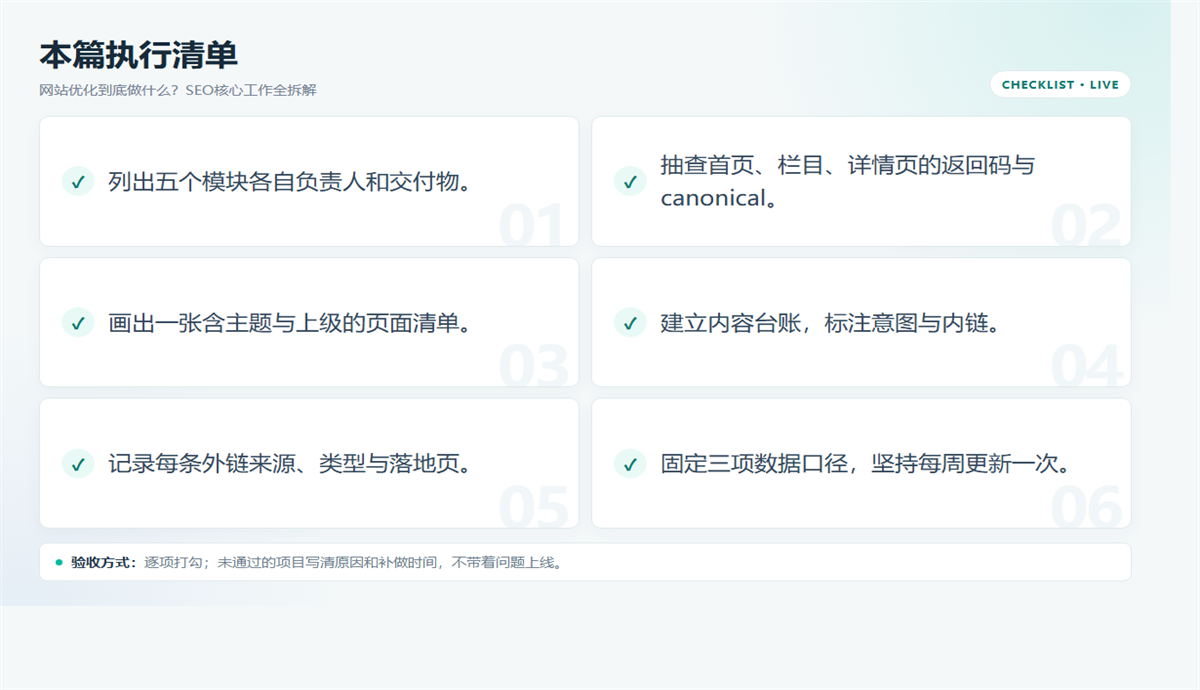The height and width of the screenshot is (690, 1200).
Task: Click the checkmark icon beside 列出五个模块各自负责人和交付物
Action: click(x=78, y=181)
